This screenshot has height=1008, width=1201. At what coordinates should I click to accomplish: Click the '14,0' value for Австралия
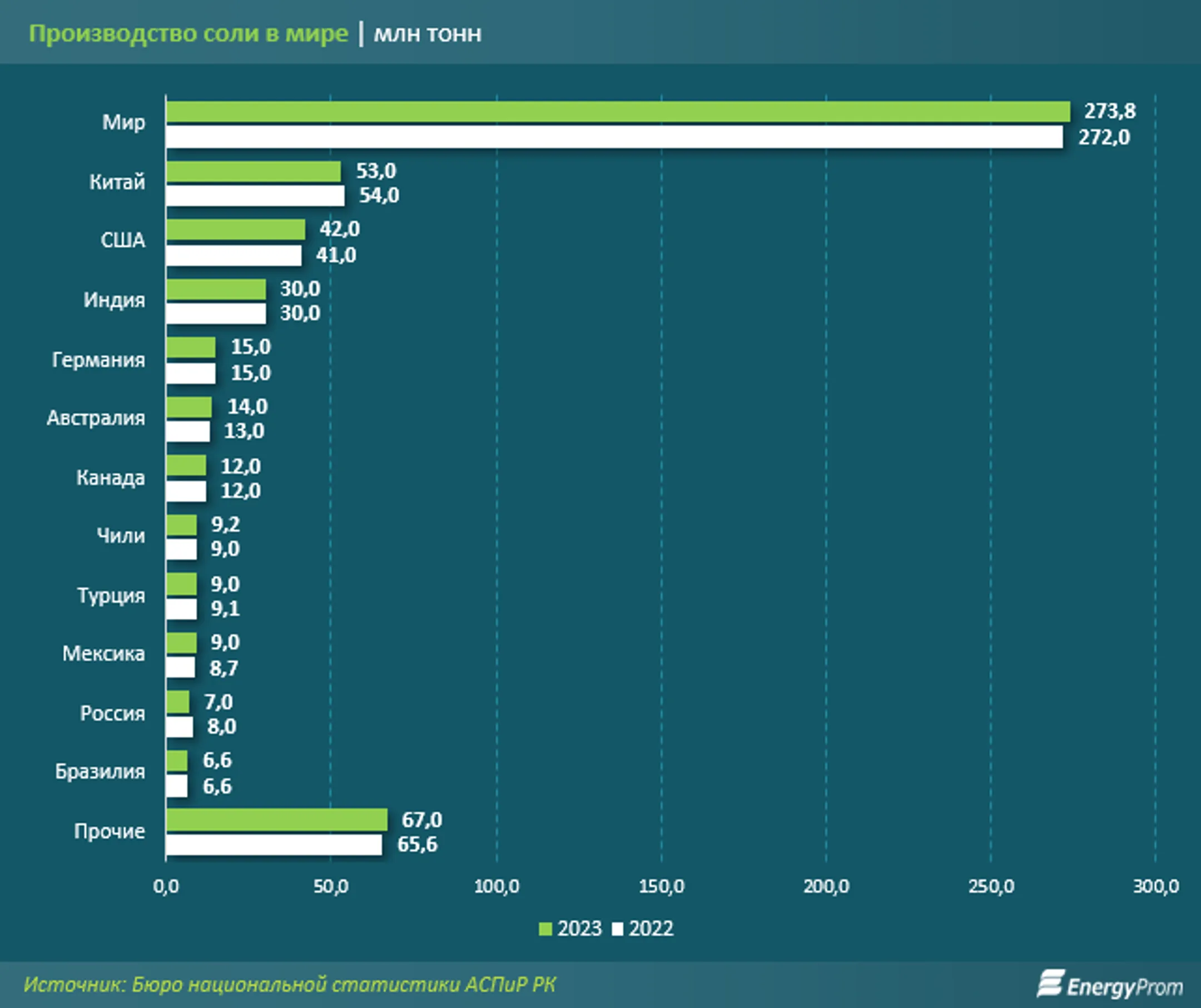247,406
